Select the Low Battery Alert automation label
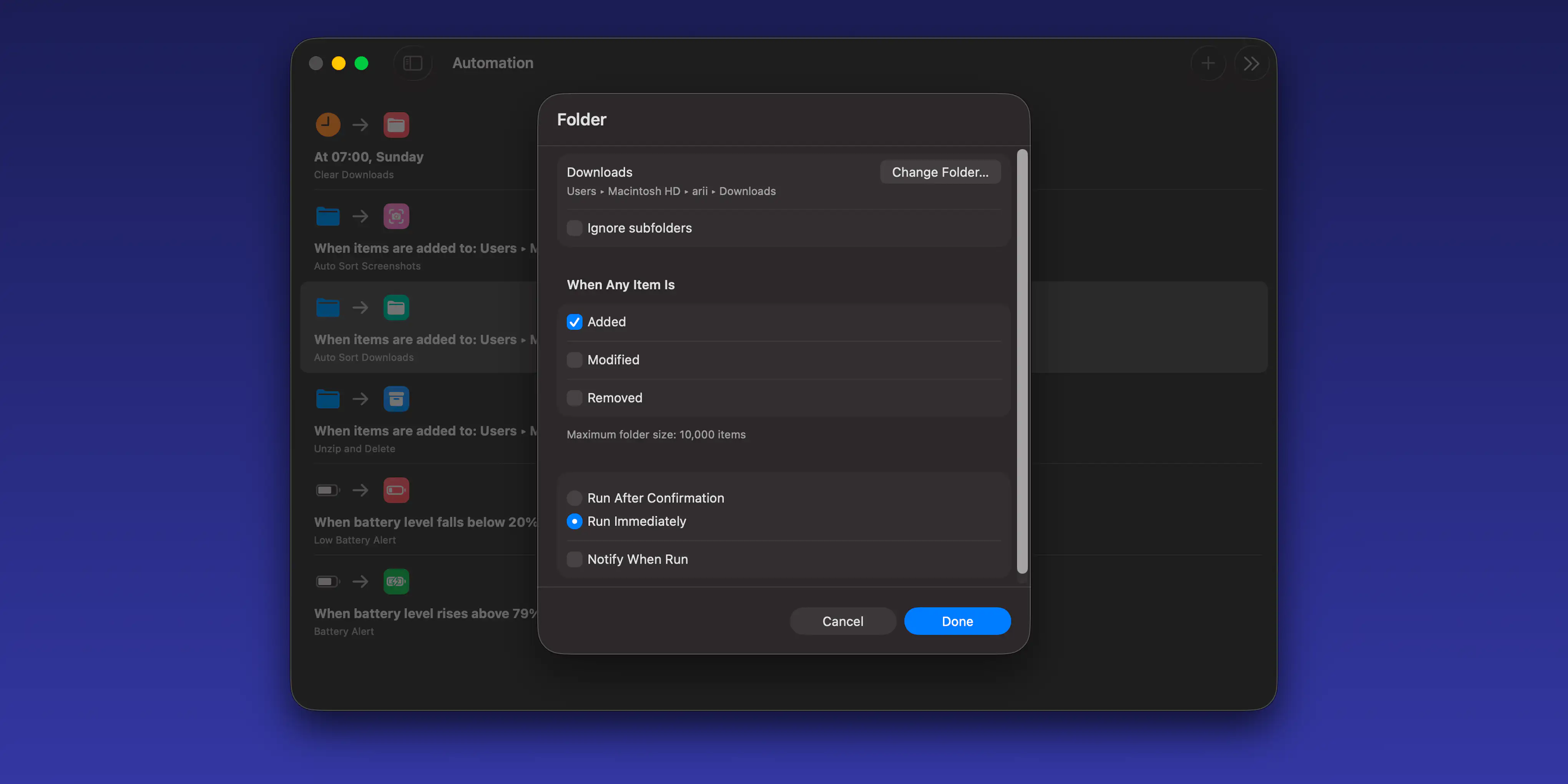Image resolution: width=1568 pixels, height=784 pixels. click(x=355, y=540)
